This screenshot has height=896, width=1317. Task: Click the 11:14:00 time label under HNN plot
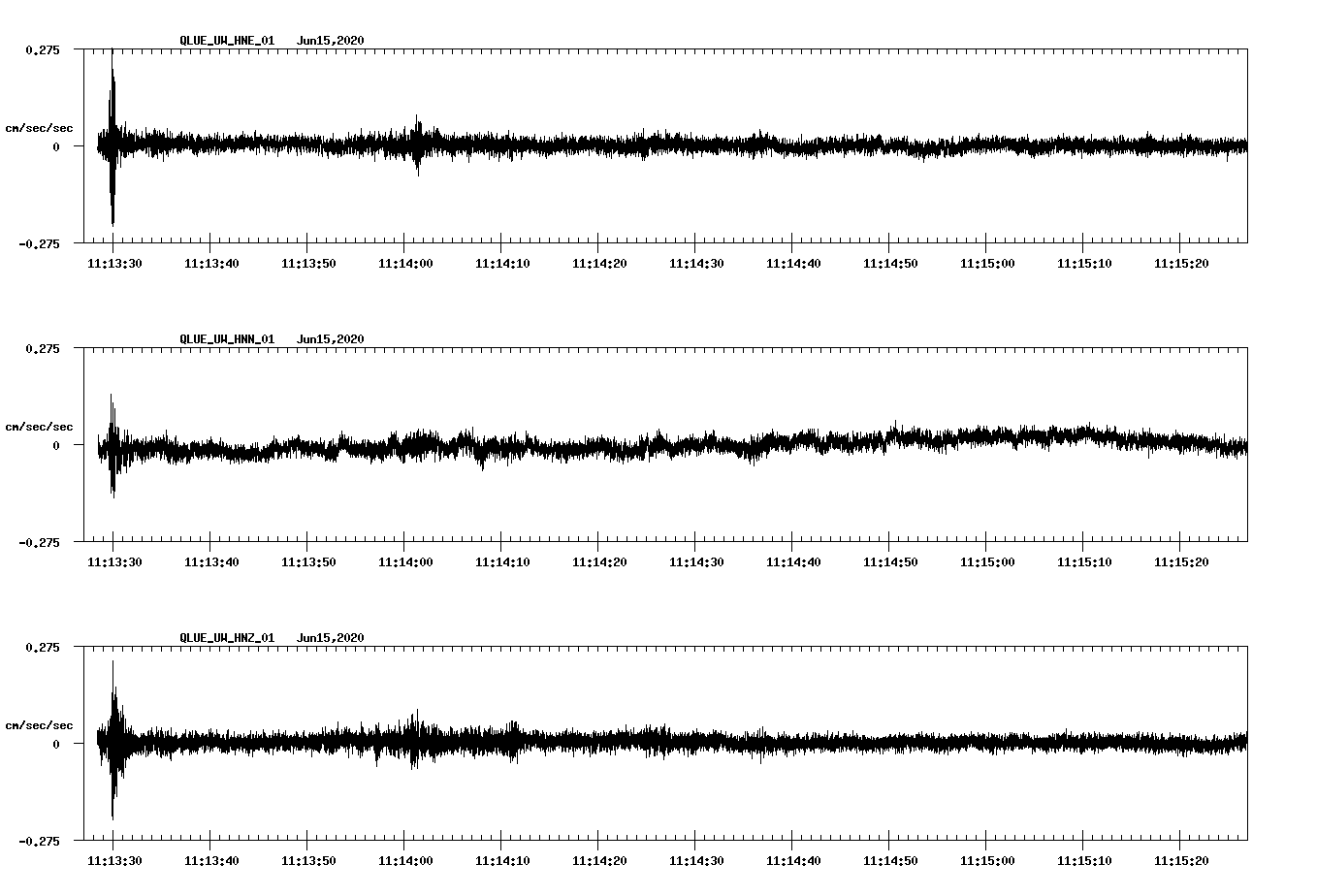pos(405,562)
